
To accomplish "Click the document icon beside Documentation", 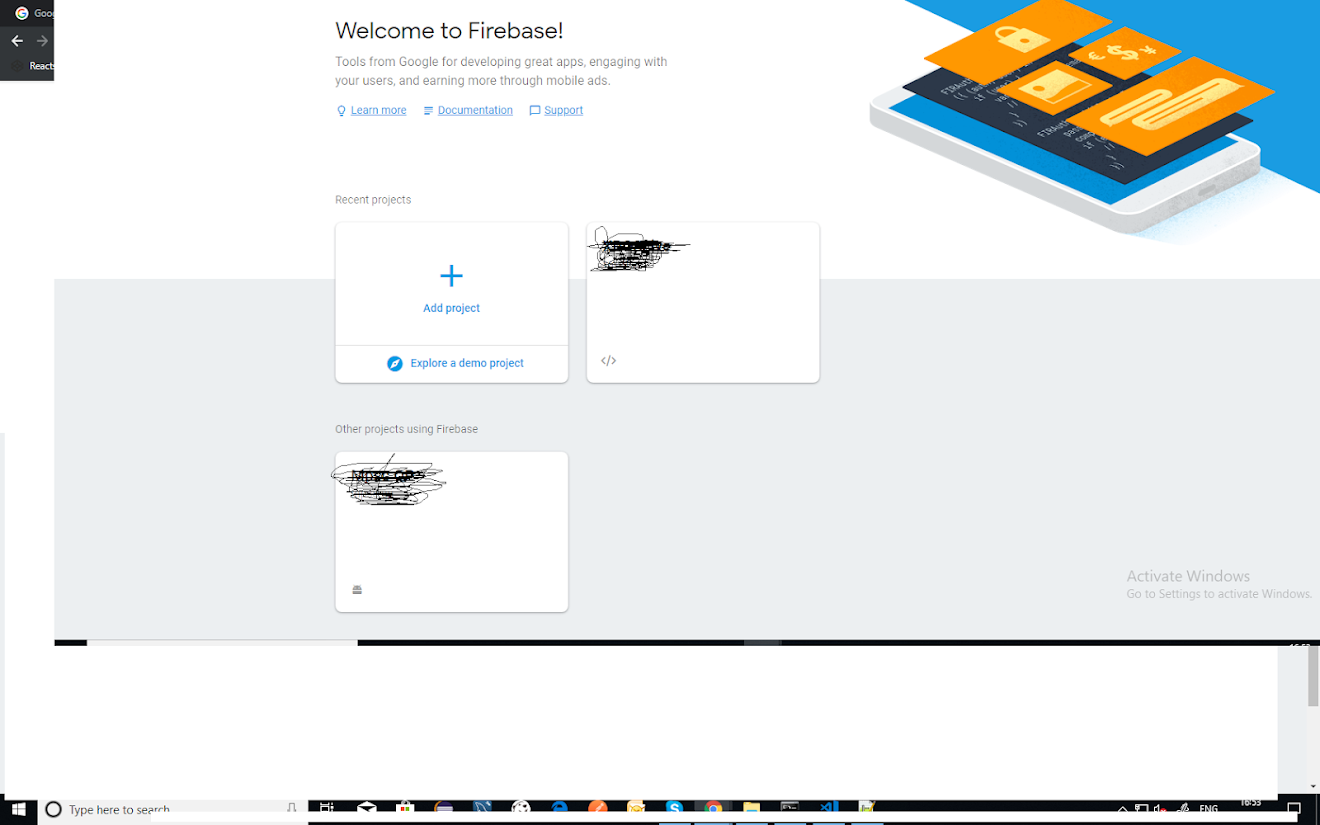I will (428, 111).
